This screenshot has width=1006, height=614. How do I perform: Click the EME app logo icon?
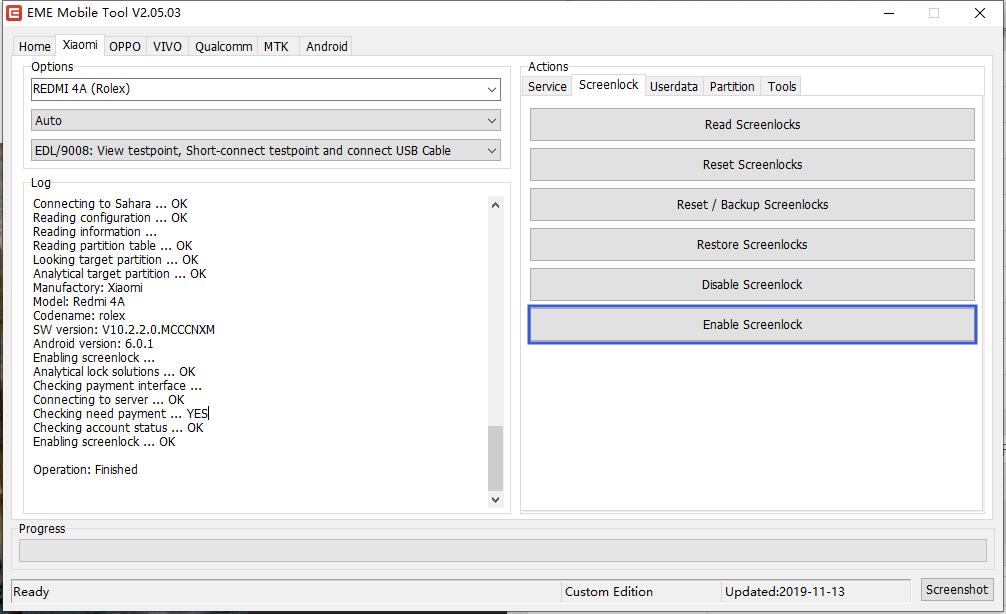point(14,13)
